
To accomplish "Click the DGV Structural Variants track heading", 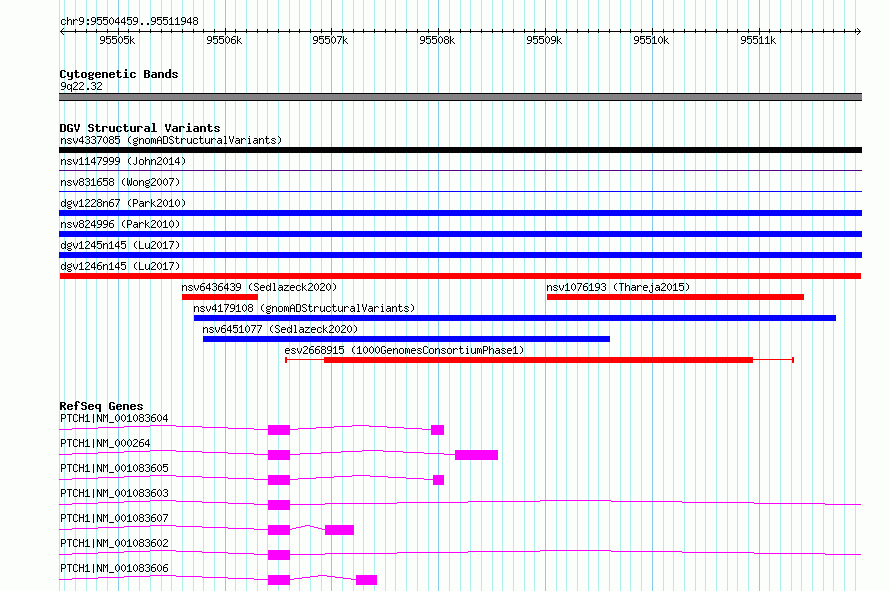I will tap(140, 128).
